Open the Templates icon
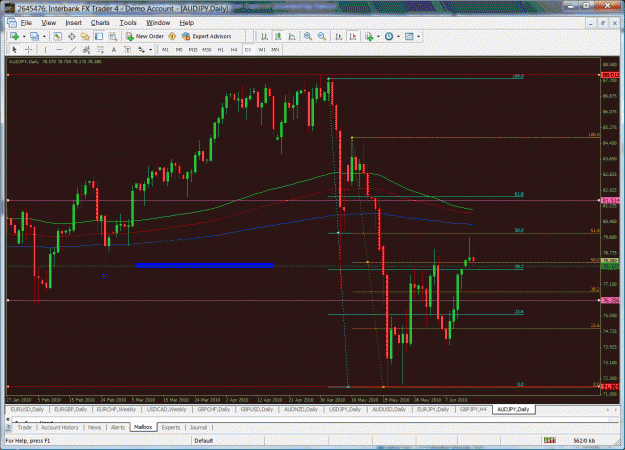Viewport: 625px width, 450px height. (x=409, y=36)
